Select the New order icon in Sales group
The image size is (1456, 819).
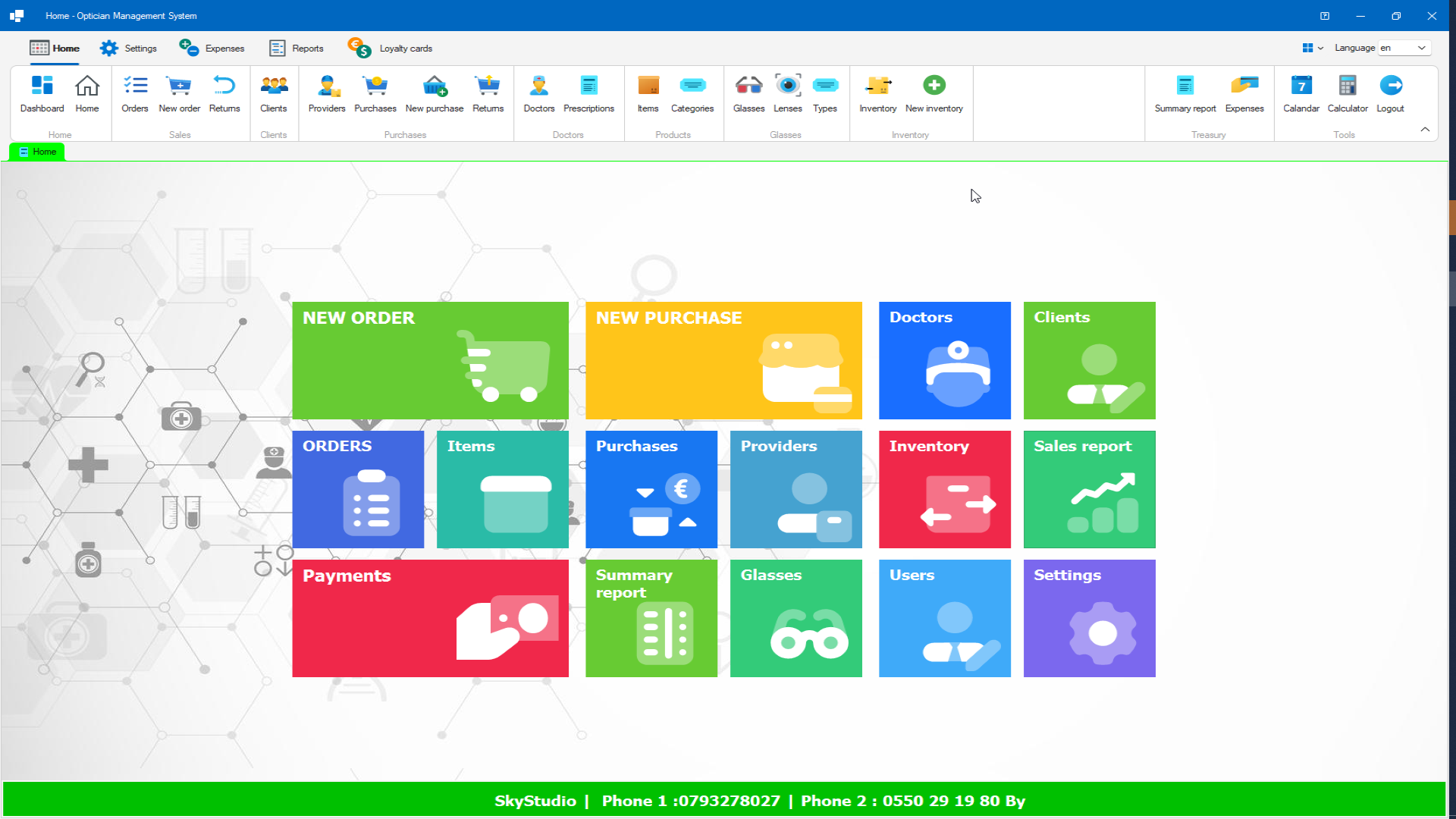[x=179, y=94]
